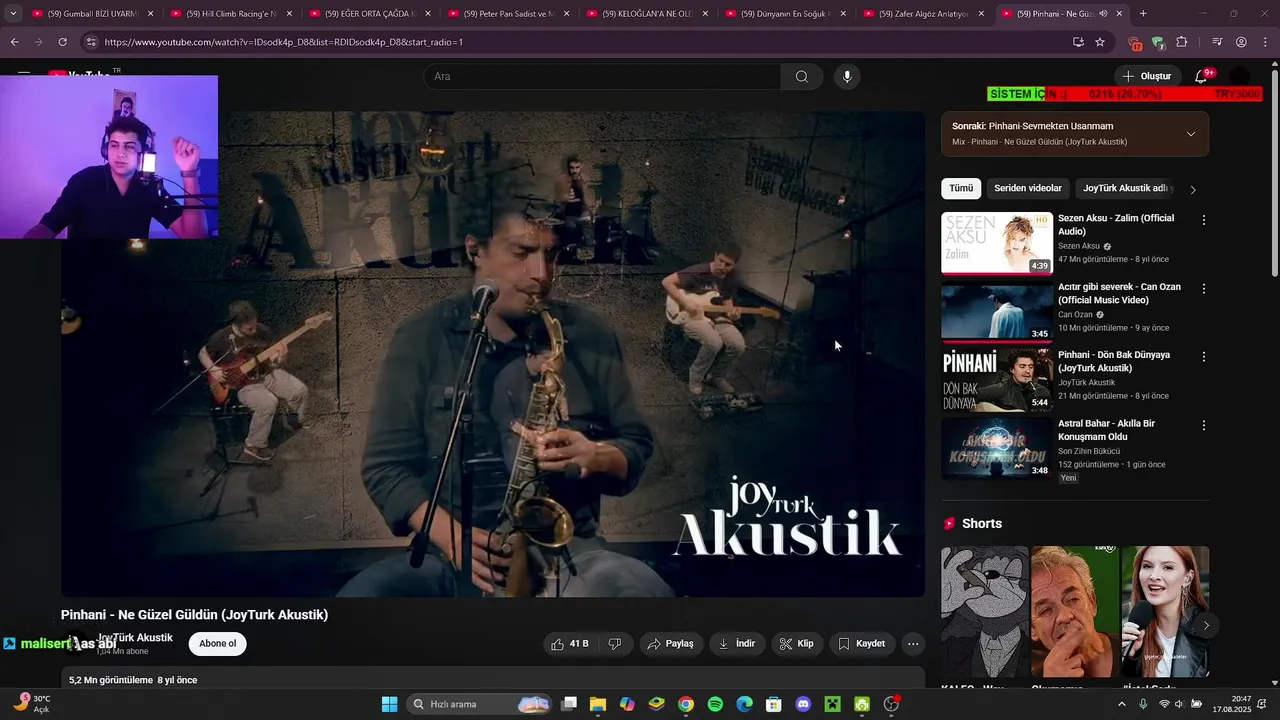The height and width of the screenshot is (720, 1280).
Task: Show more filter chips with arrow
Action: (x=1192, y=189)
